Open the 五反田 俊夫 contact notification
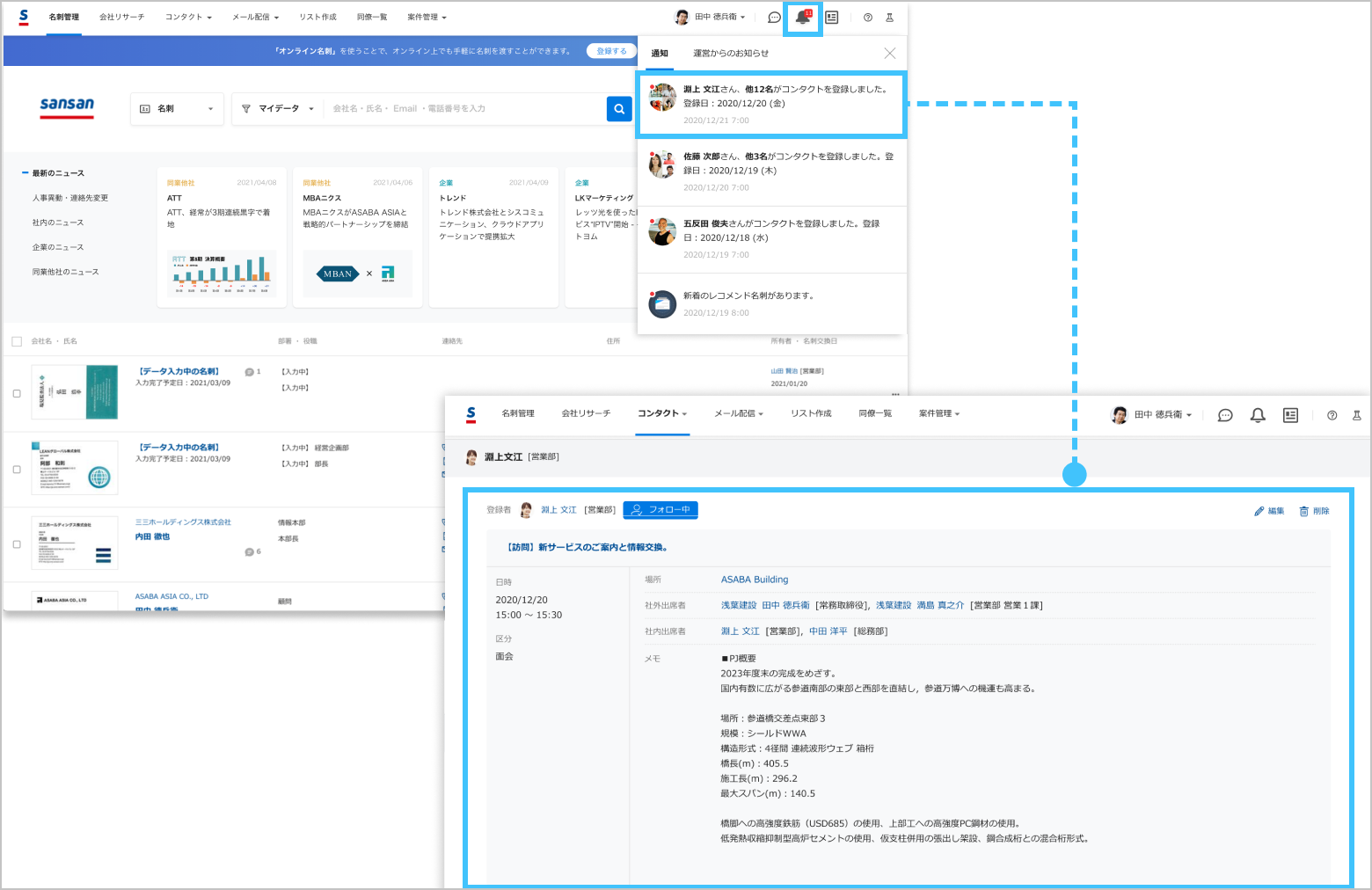Screen dimensions: 1372x890 [771, 239]
